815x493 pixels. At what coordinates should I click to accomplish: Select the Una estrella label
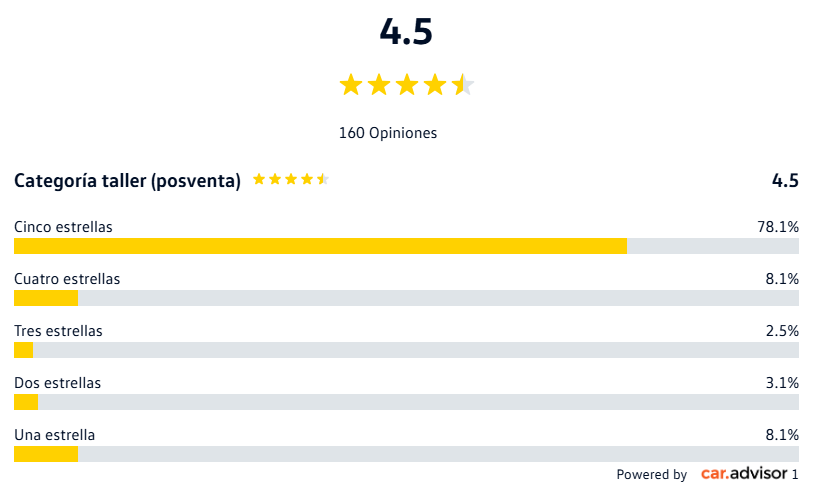click(55, 435)
